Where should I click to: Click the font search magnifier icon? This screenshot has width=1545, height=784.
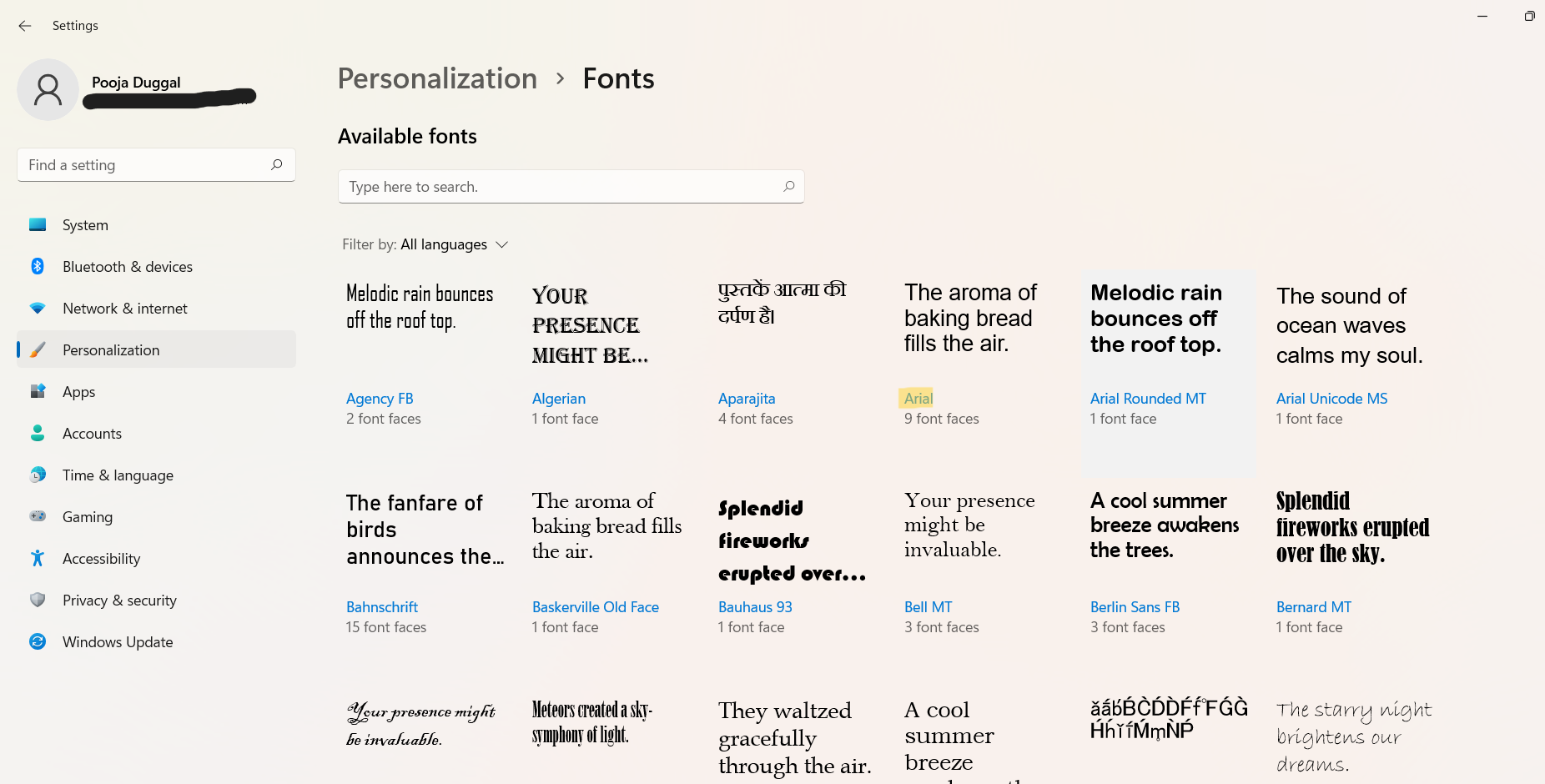coord(788,187)
